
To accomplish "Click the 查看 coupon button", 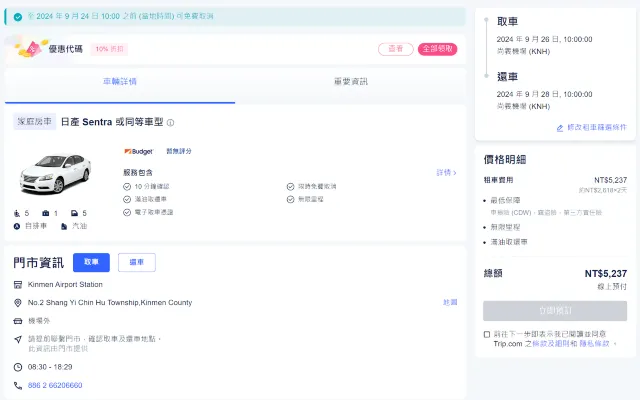I will pos(395,48).
